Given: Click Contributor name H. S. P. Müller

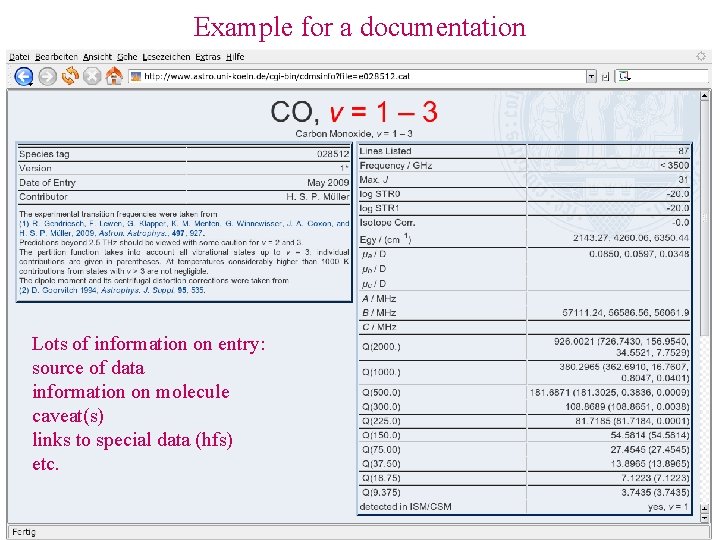Looking at the screenshot, I should coord(318,197).
